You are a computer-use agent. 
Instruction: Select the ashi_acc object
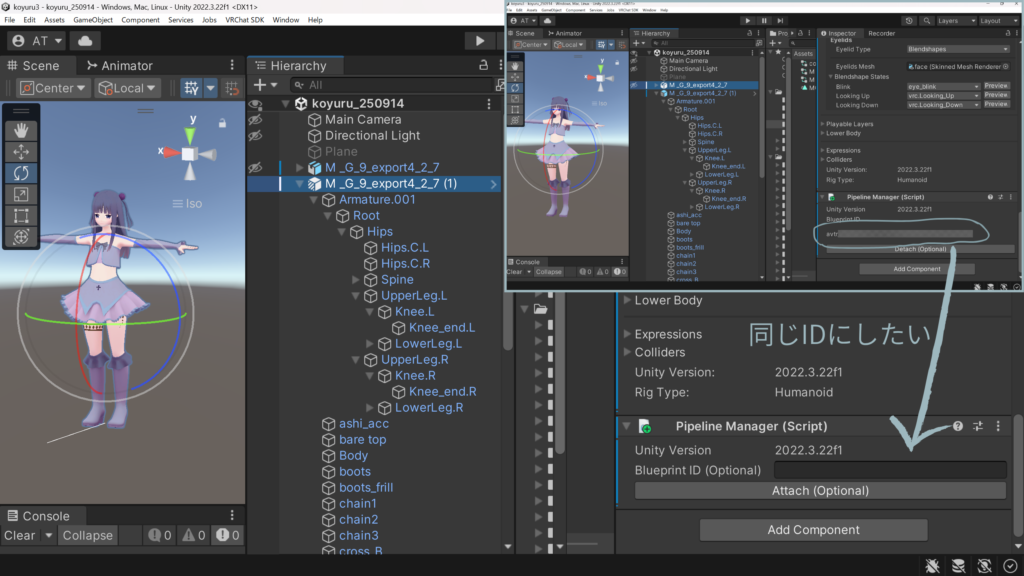point(364,423)
